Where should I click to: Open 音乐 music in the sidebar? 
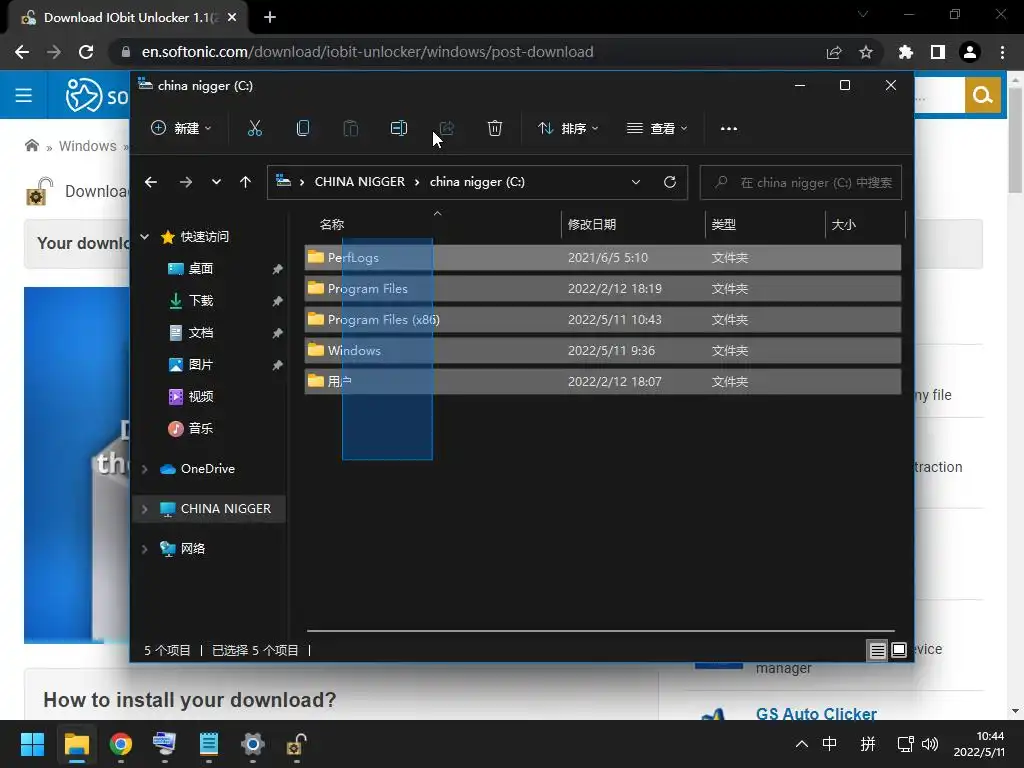pyautogui.click(x=201, y=428)
